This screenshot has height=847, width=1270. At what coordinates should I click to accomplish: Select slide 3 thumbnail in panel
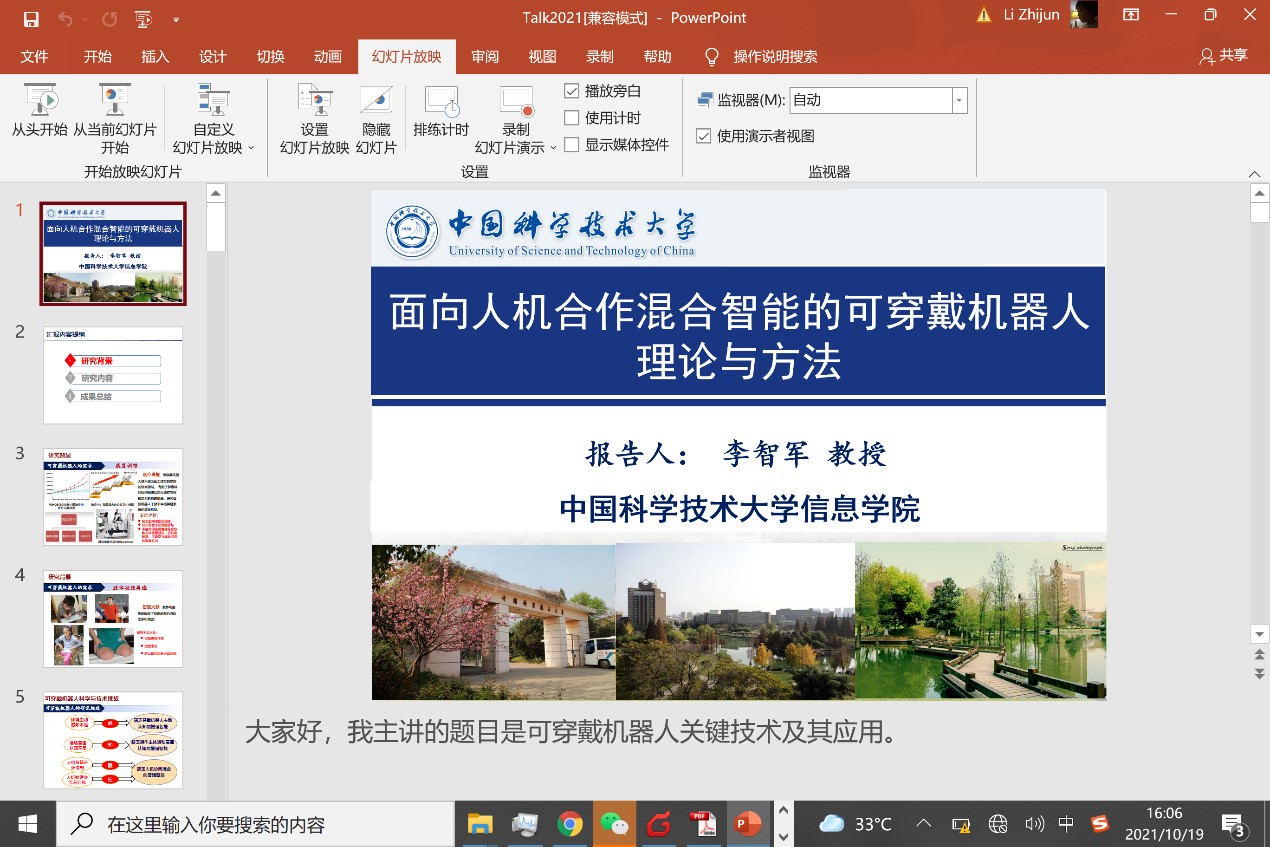coord(113,497)
